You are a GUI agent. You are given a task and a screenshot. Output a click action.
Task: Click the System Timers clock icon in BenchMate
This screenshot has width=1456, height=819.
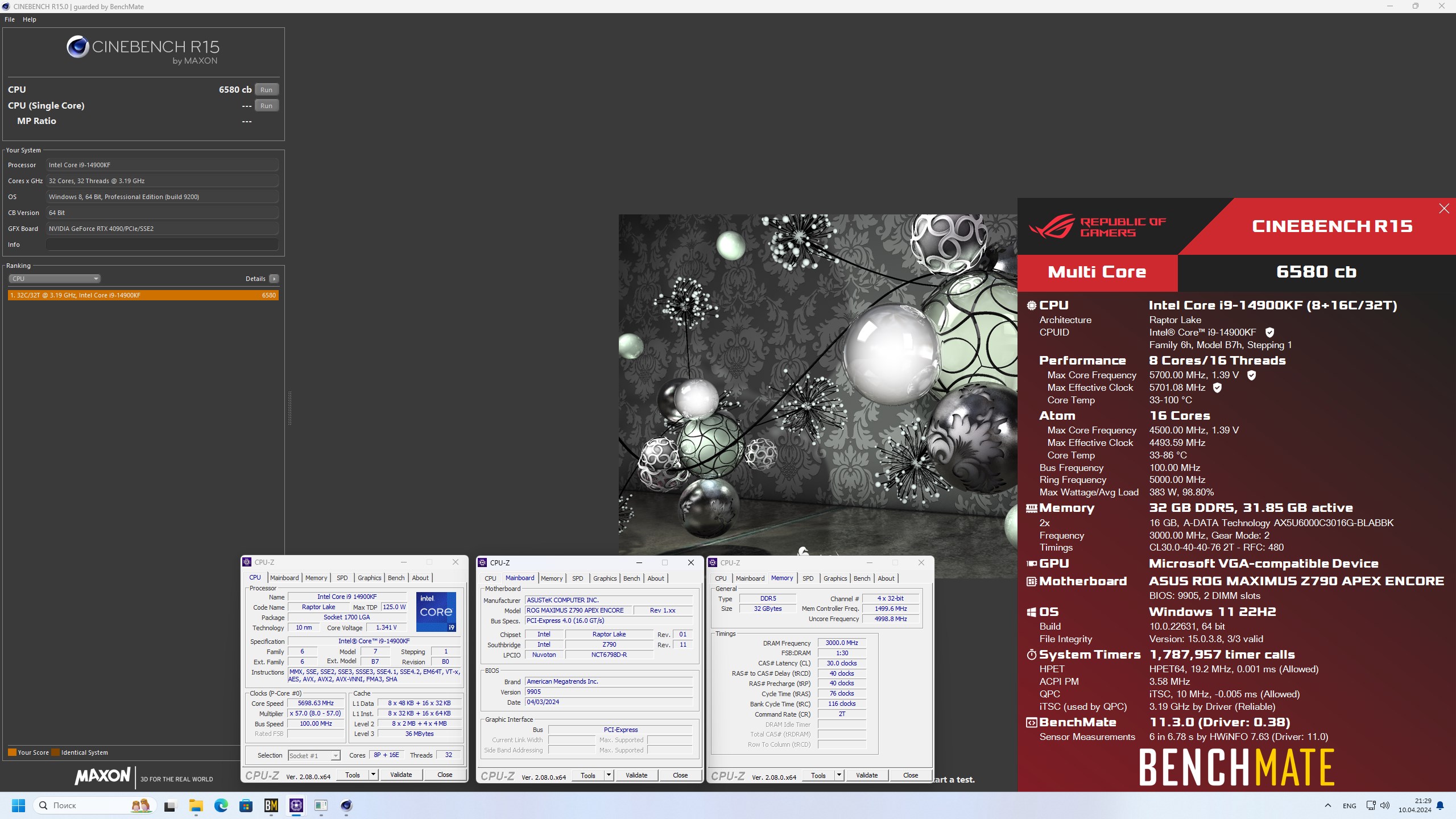pos(1031,655)
